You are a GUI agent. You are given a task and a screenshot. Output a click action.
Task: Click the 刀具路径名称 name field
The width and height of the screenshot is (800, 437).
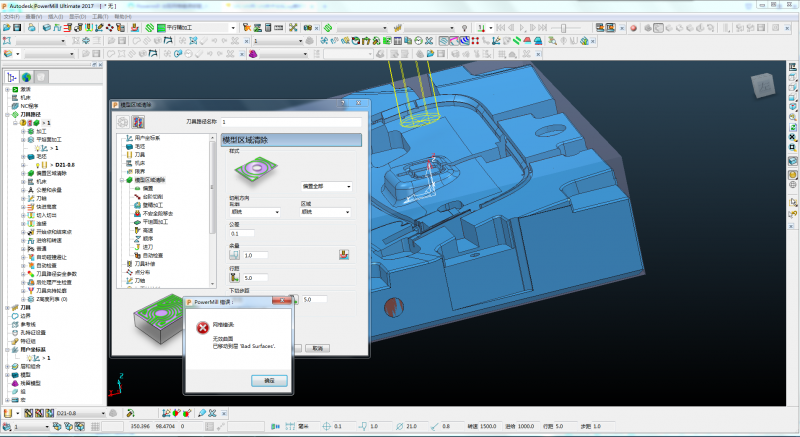(291, 122)
